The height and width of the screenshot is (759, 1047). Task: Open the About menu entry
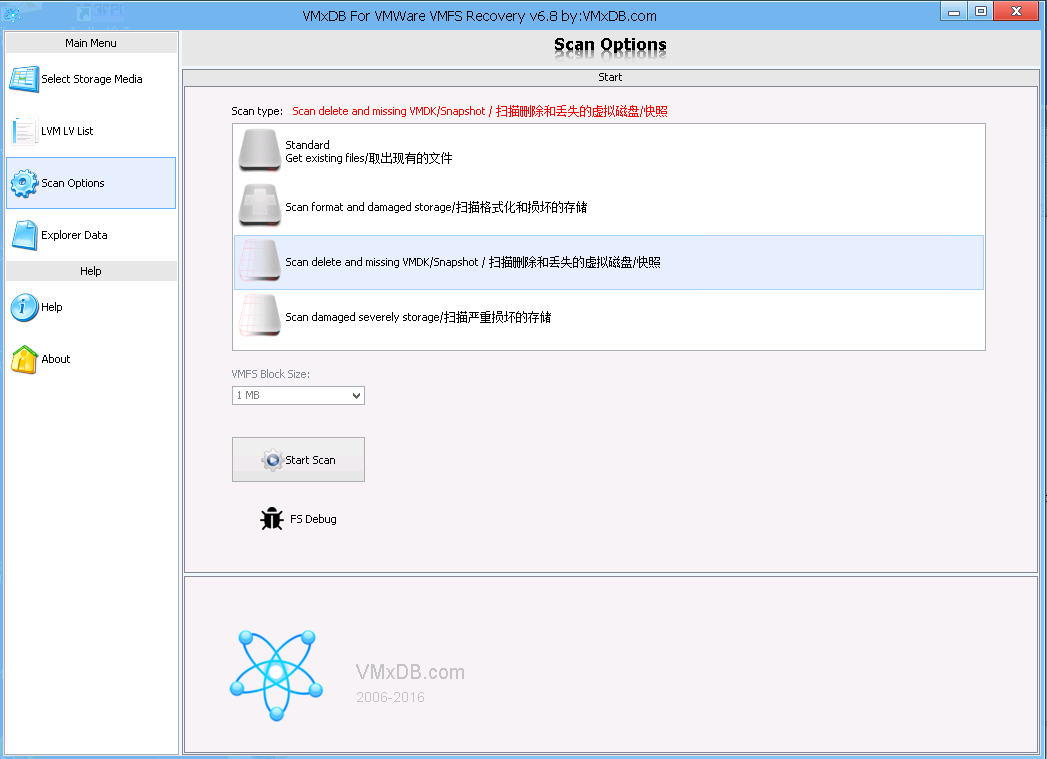pos(91,359)
